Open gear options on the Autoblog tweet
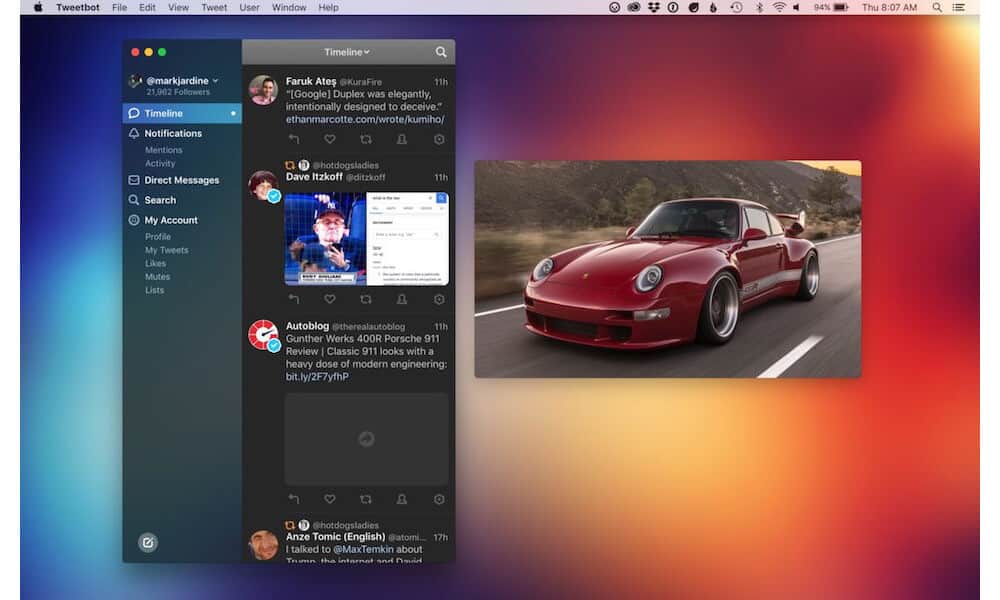Viewport: 1000px width, 600px height. 439,499
